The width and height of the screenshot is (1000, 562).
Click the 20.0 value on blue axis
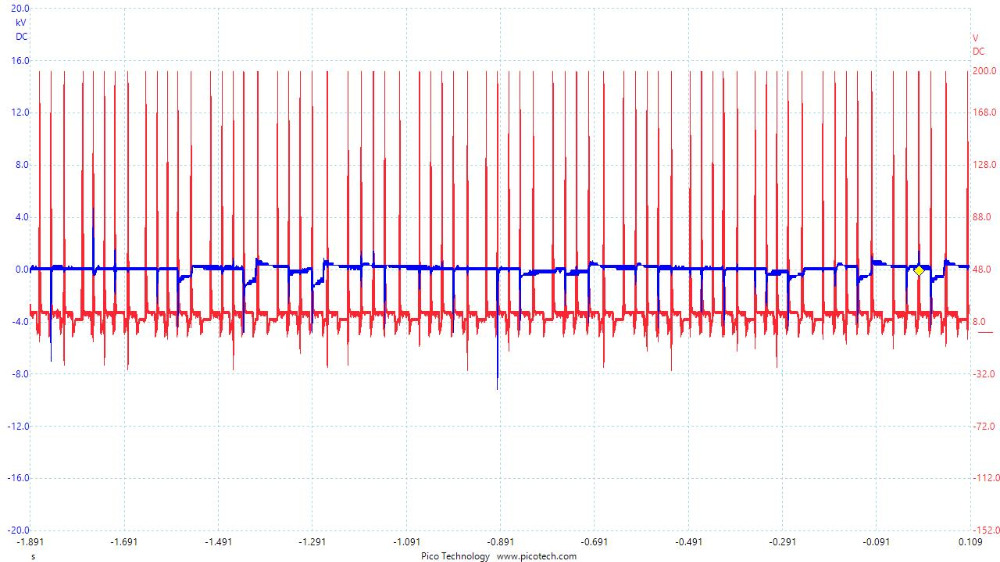click(21, 7)
